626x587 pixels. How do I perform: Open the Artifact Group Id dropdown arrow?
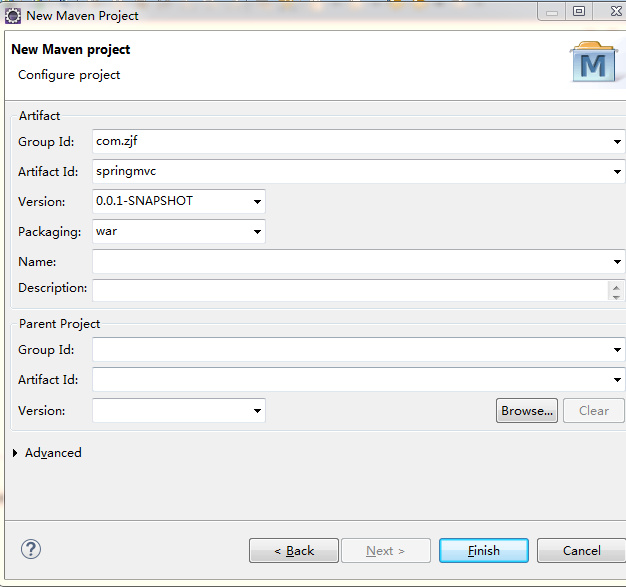coord(617,141)
